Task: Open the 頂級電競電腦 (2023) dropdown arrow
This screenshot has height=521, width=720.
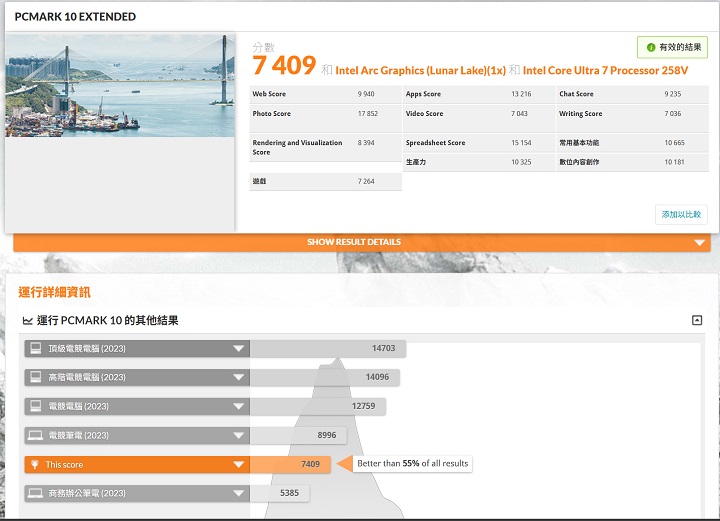Action: pyautogui.click(x=238, y=349)
